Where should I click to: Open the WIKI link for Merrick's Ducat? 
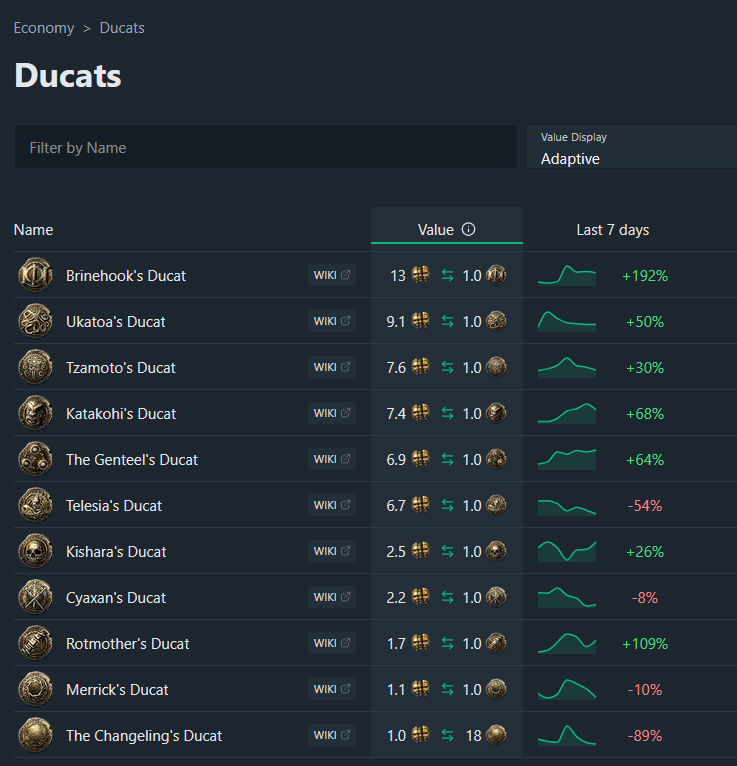[x=332, y=689]
